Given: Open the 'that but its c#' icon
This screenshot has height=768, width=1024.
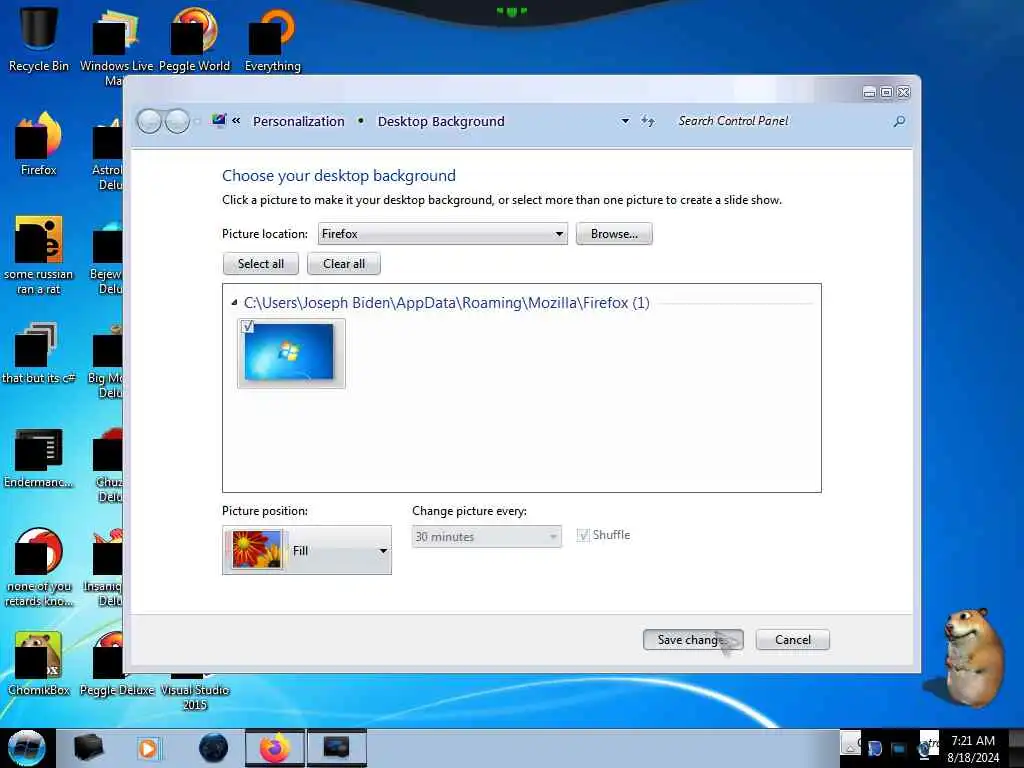Looking at the screenshot, I should (x=39, y=353).
